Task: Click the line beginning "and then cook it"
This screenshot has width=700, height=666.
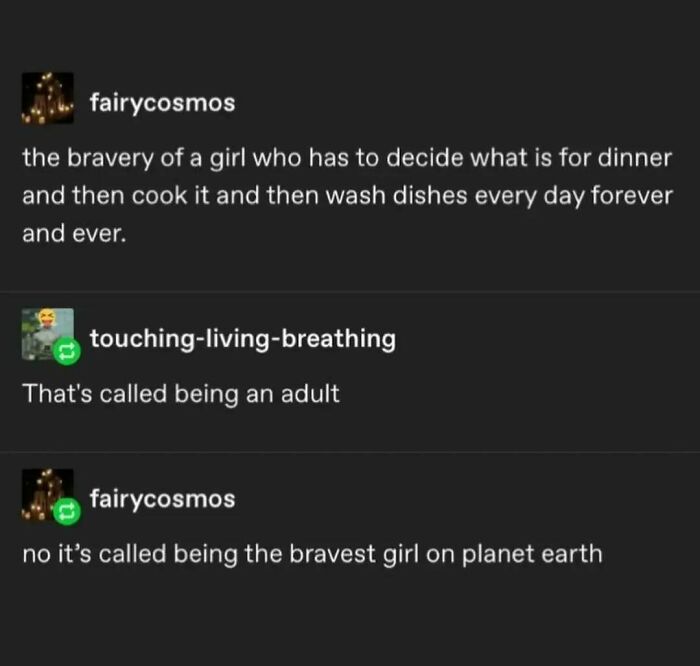Action: pos(347,196)
